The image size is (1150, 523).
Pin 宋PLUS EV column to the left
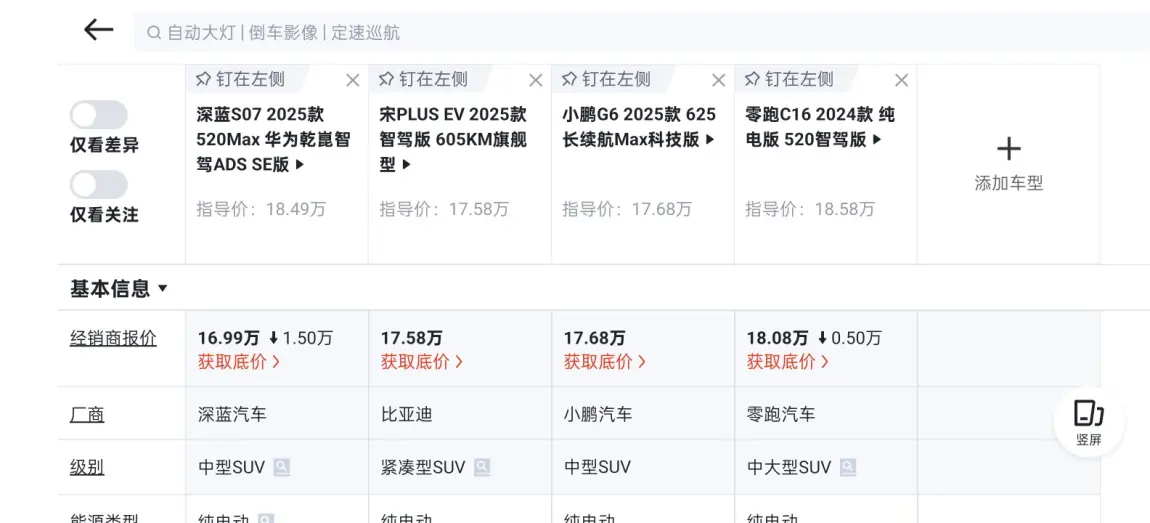[x=424, y=78]
